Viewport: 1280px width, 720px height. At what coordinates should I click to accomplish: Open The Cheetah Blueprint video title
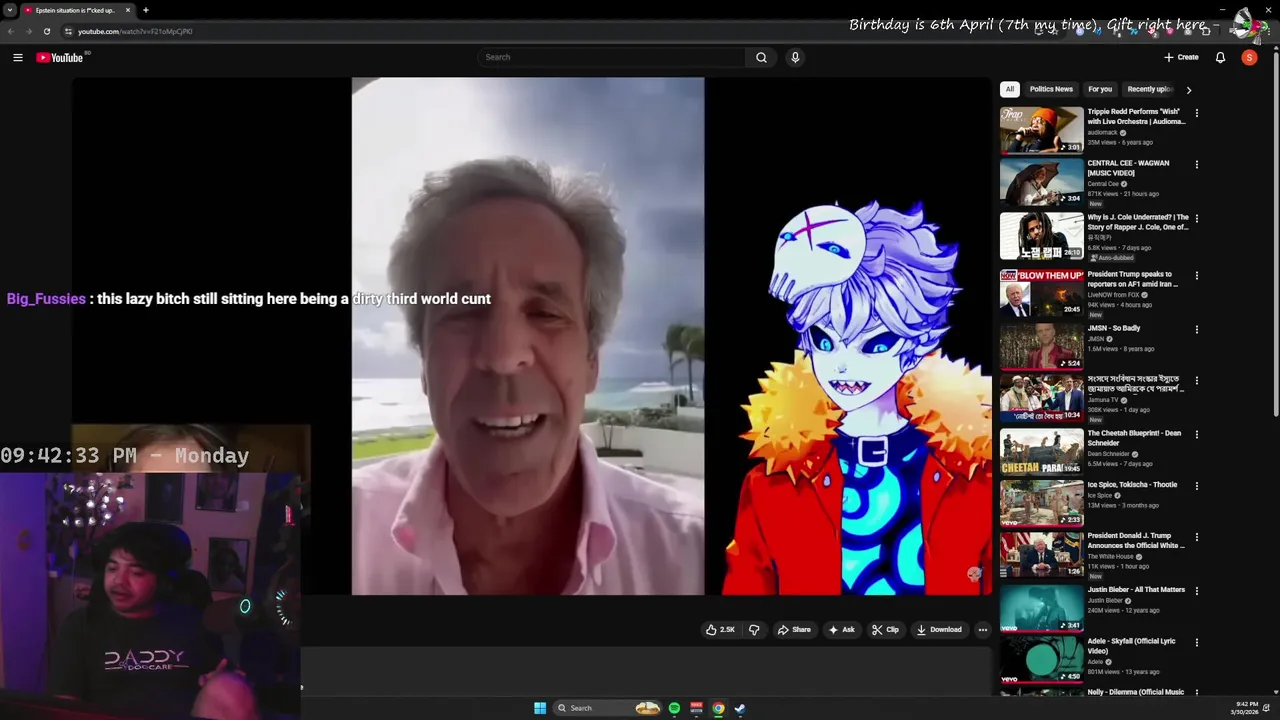(1135, 438)
